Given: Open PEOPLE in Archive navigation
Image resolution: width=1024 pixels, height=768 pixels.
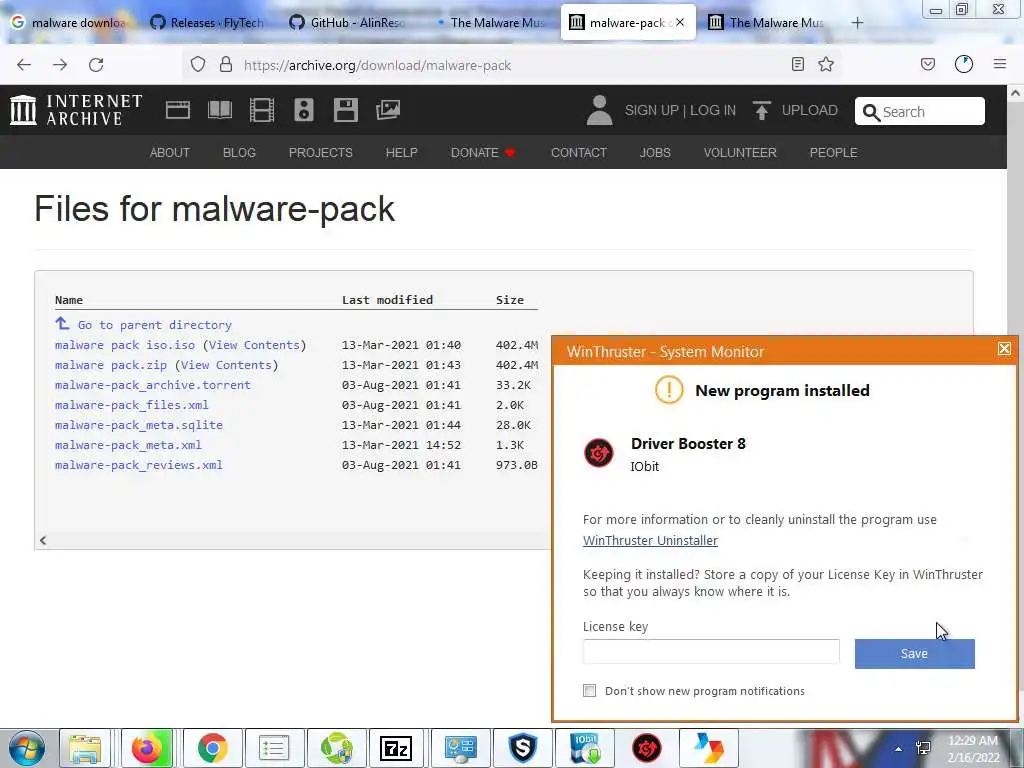Looking at the screenshot, I should coord(833,153).
